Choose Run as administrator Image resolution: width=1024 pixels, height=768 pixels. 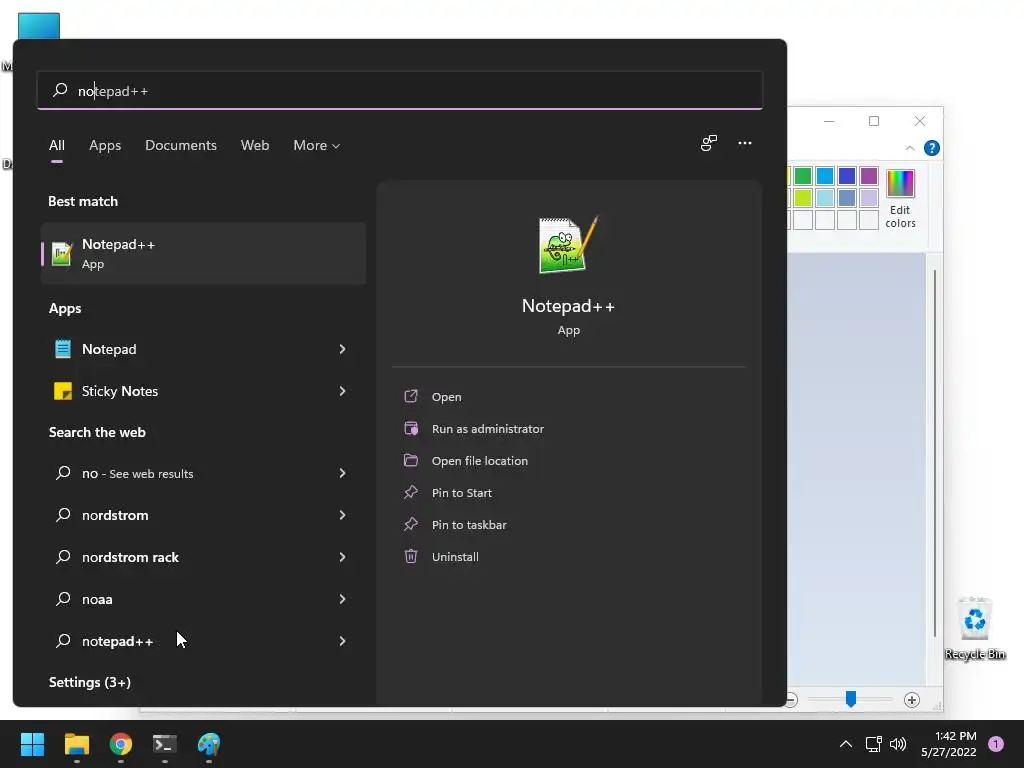(x=488, y=429)
